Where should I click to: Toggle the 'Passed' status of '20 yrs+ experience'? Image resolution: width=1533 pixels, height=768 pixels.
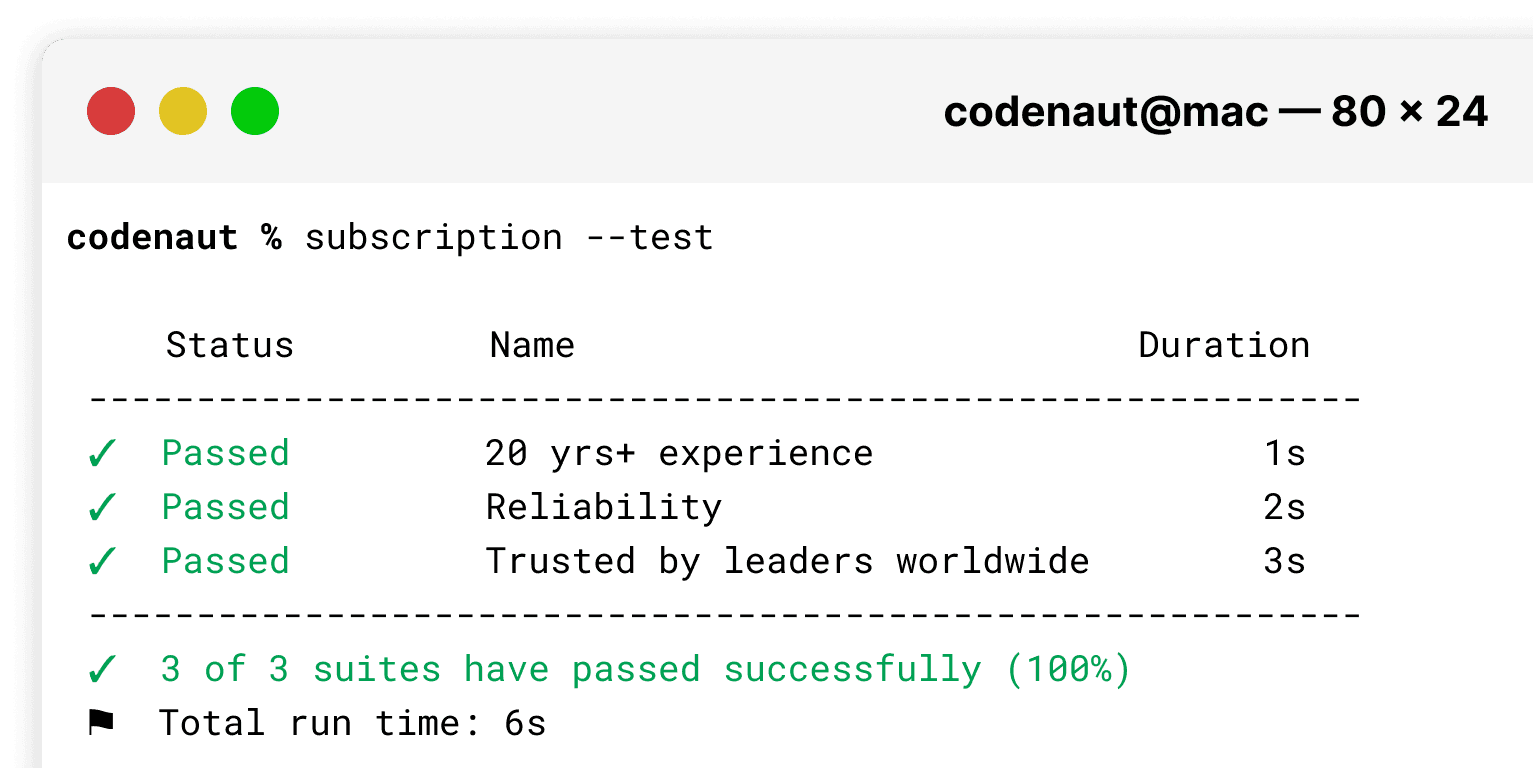tap(225, 453)
